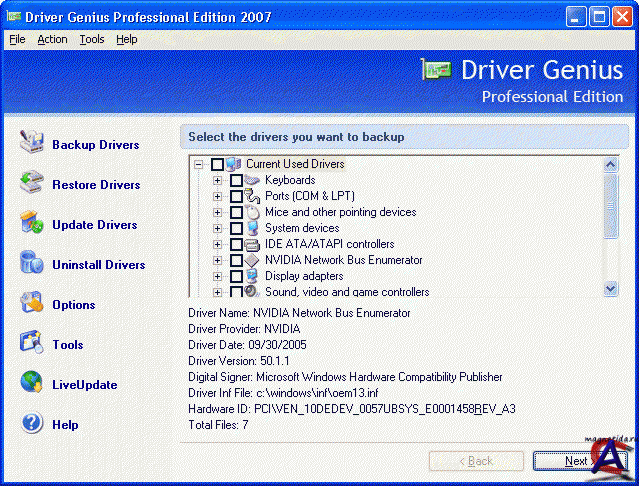Expand the Ports (COM & LPT) node
The height and width of the screenshot is (486, 639).
point(218,196)
